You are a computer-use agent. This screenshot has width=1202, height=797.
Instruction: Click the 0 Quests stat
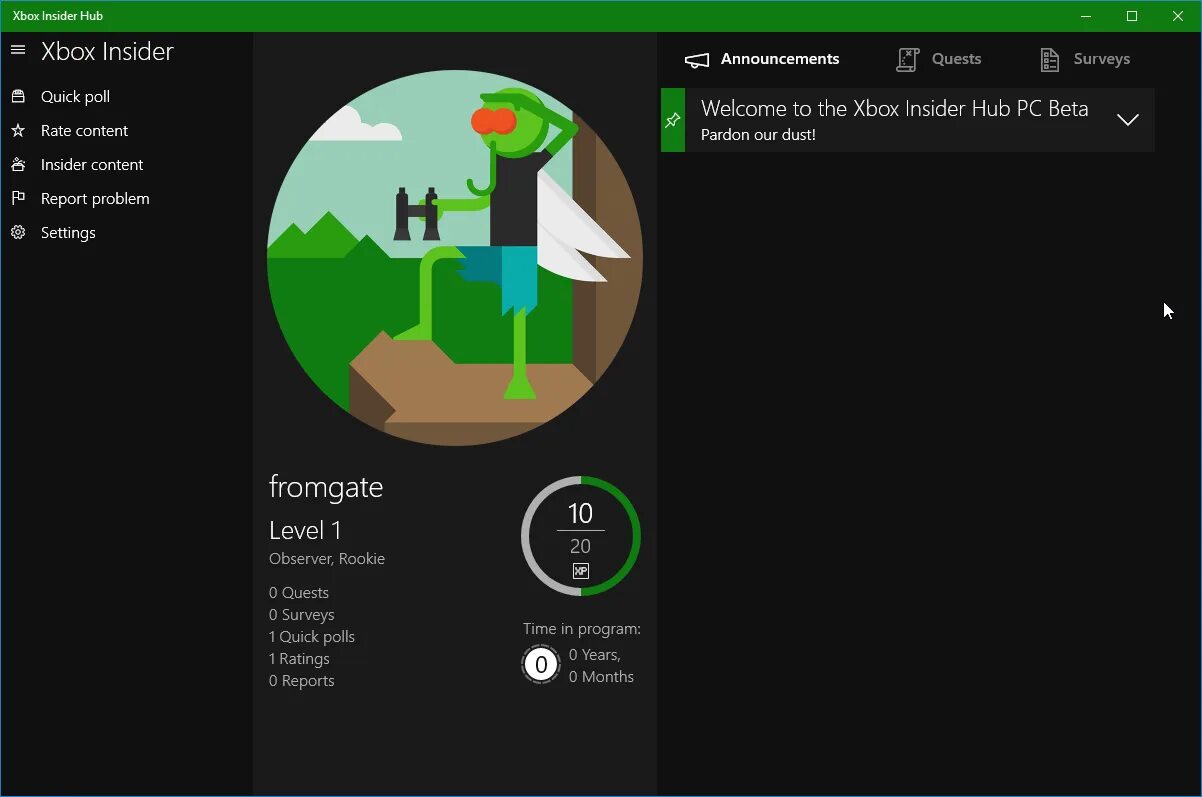[299, 593]
